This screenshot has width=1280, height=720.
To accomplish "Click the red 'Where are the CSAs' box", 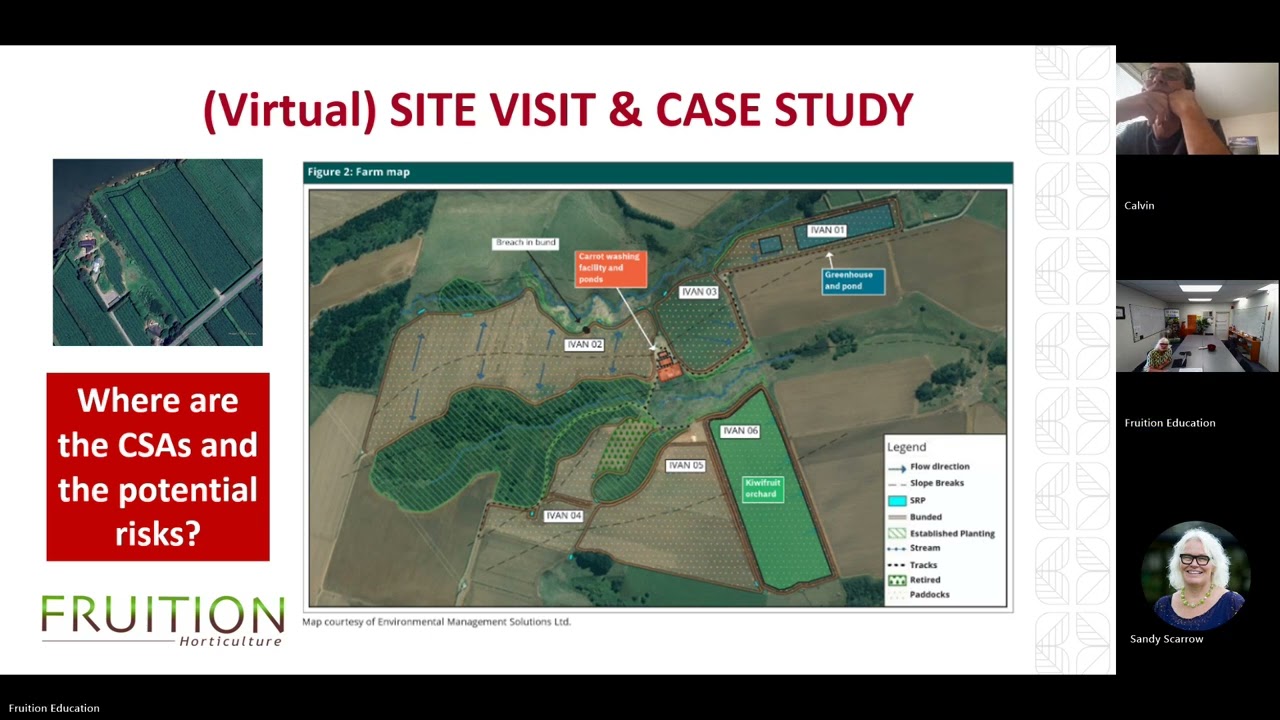I will pos(158,467).
